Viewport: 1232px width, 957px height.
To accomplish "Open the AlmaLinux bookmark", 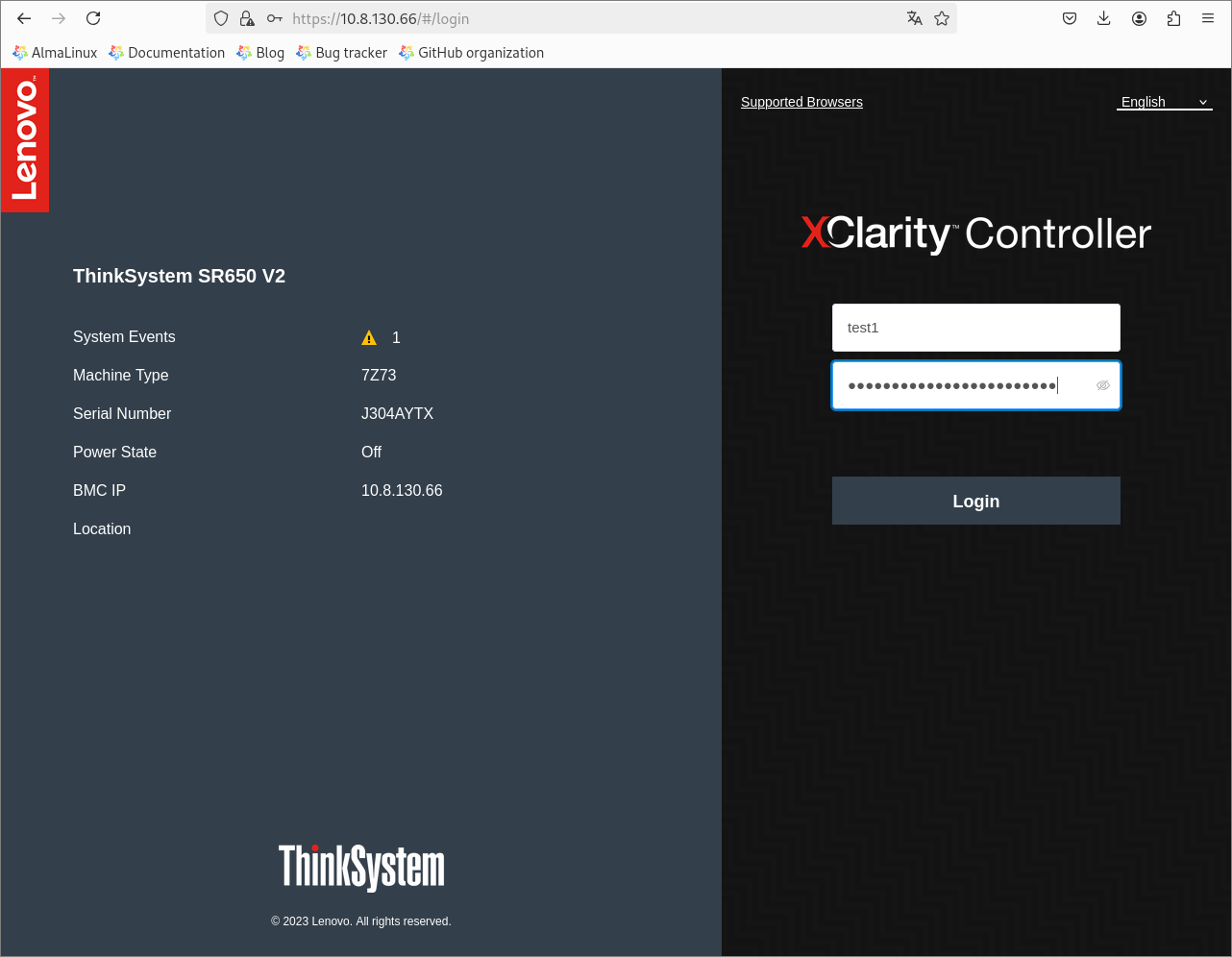I will 55,53.
